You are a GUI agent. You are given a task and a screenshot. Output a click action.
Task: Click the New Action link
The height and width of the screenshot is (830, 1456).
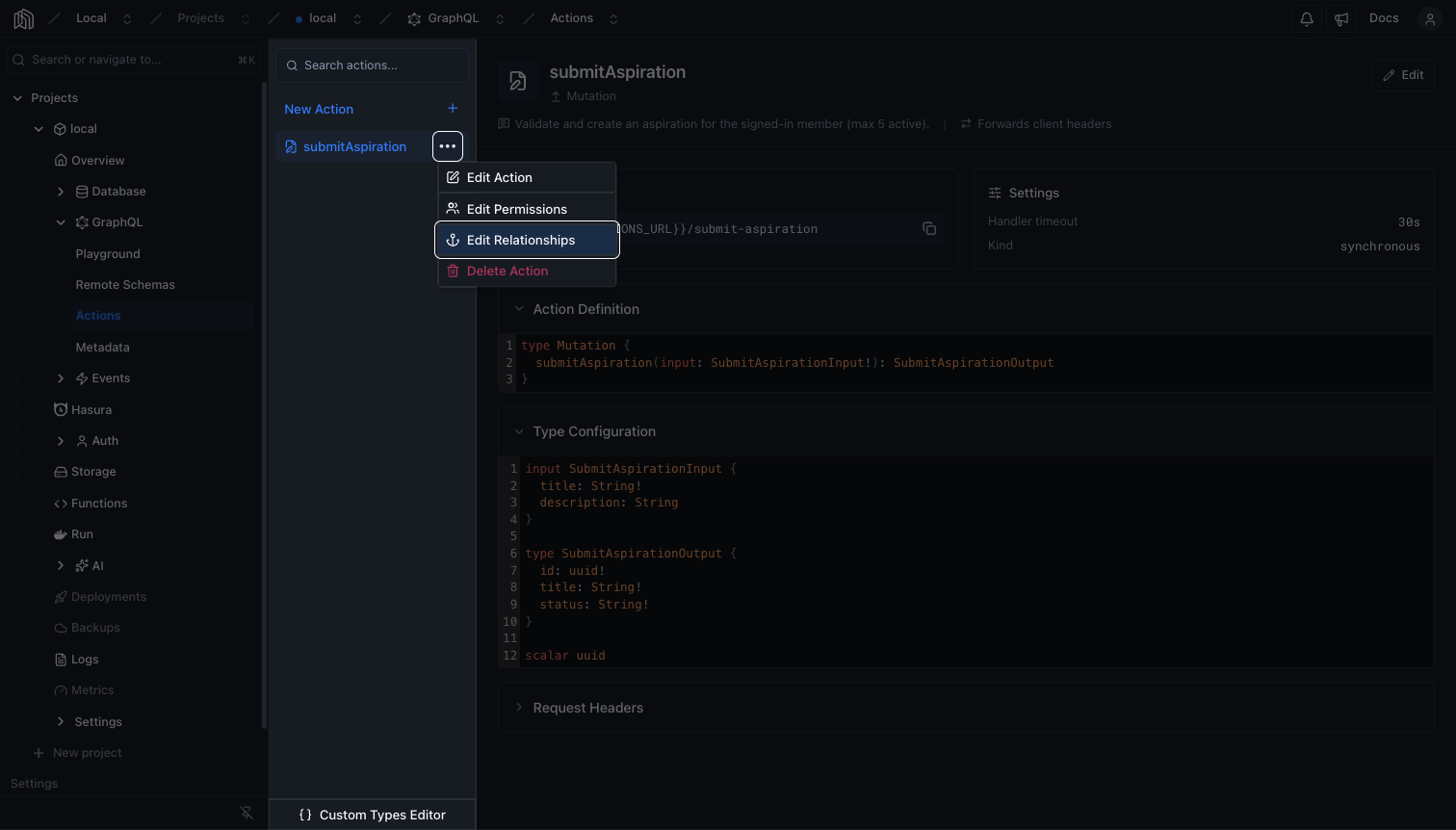point(319,109)
